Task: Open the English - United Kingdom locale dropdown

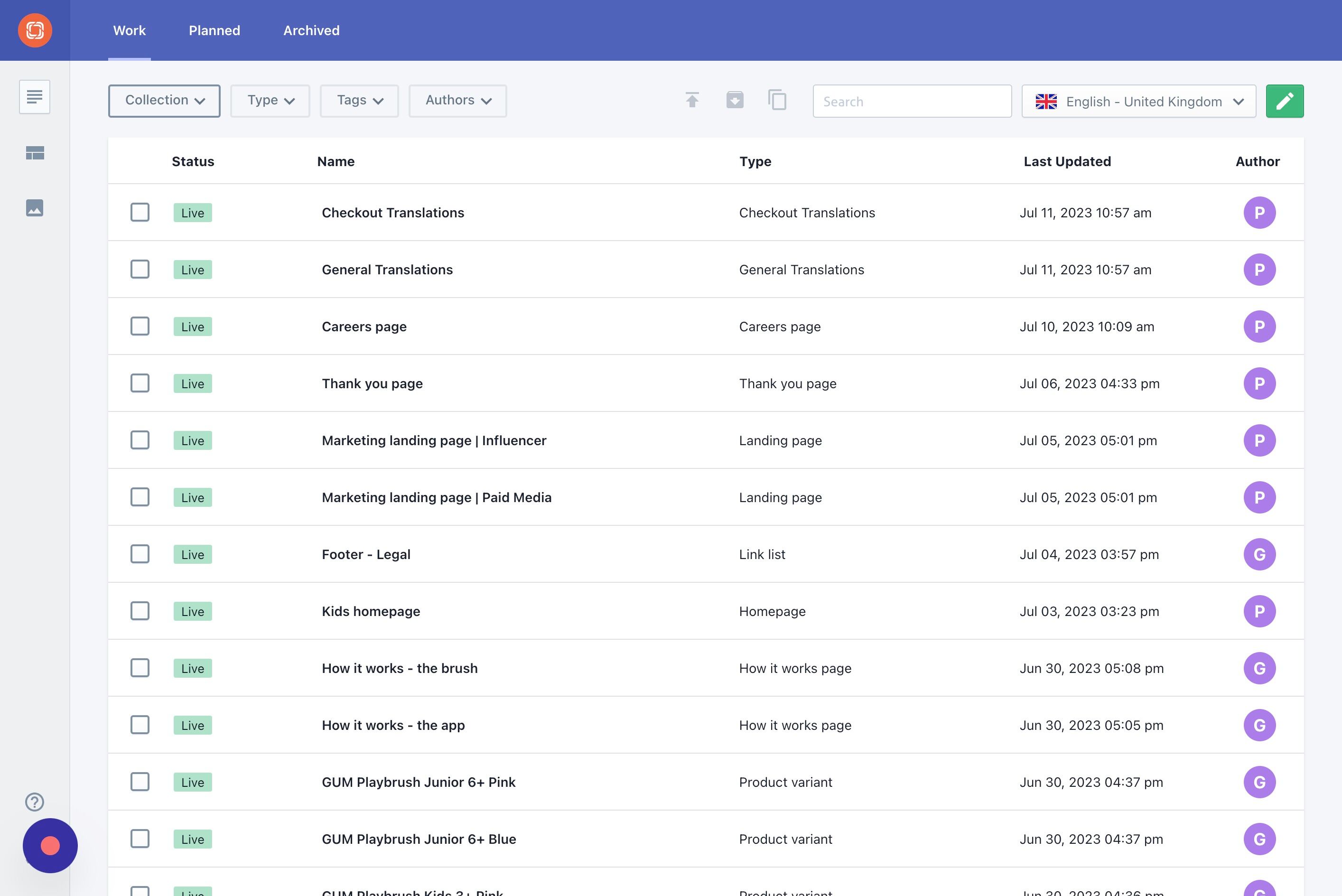Action: click(x=1138, y=101)
